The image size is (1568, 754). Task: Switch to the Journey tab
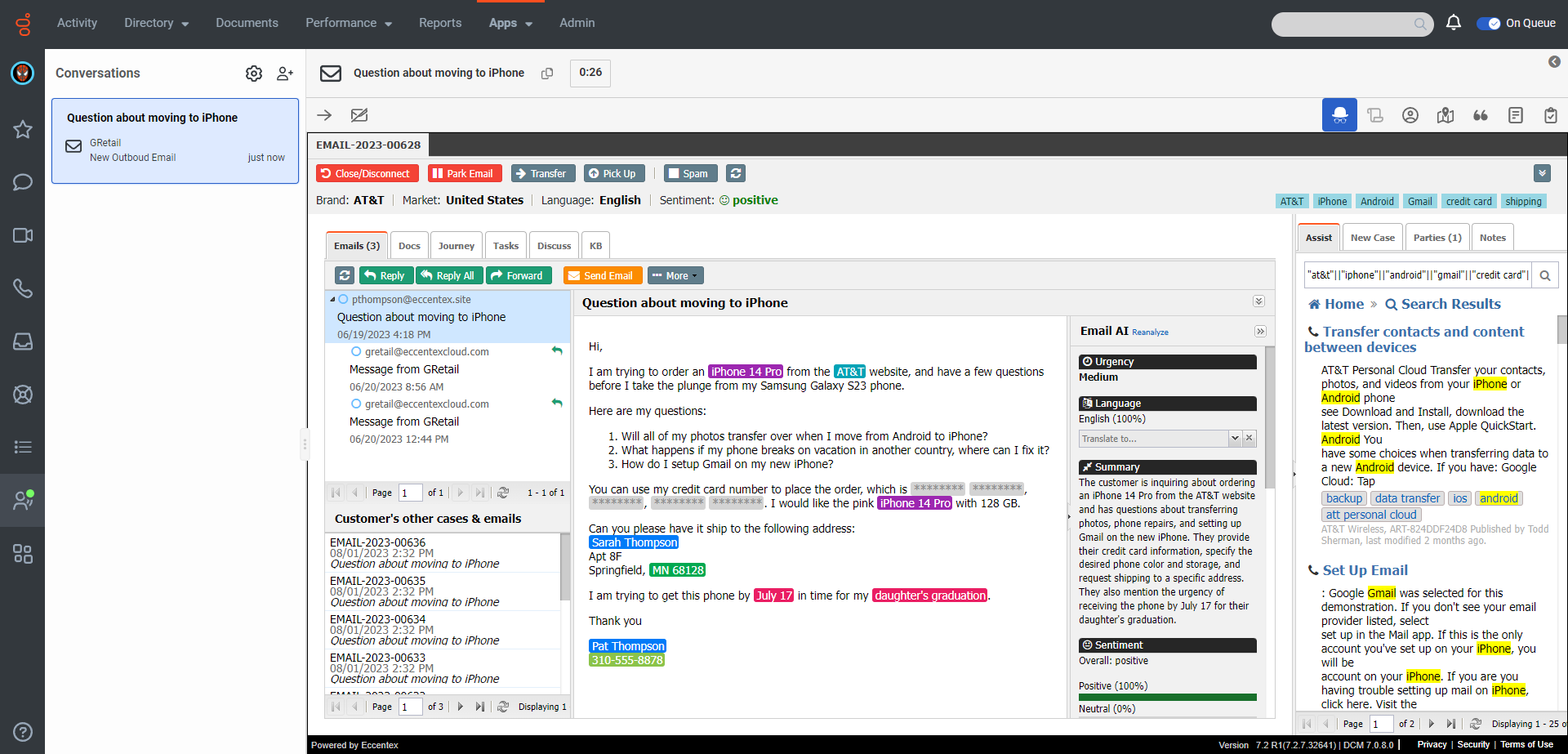[456, 246]
